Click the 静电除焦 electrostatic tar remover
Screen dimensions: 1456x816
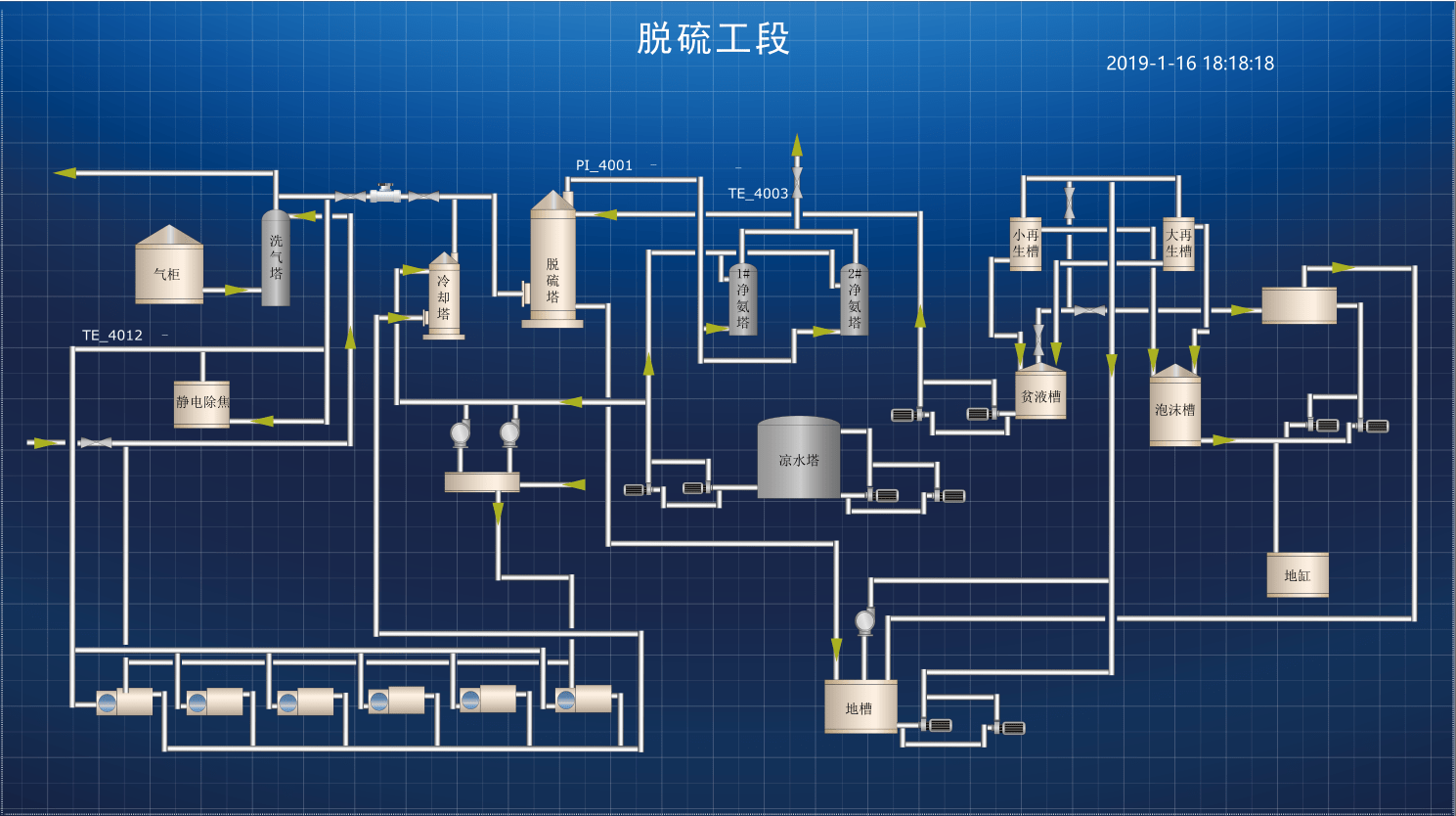pyautogui.click(x=201, y=404)
